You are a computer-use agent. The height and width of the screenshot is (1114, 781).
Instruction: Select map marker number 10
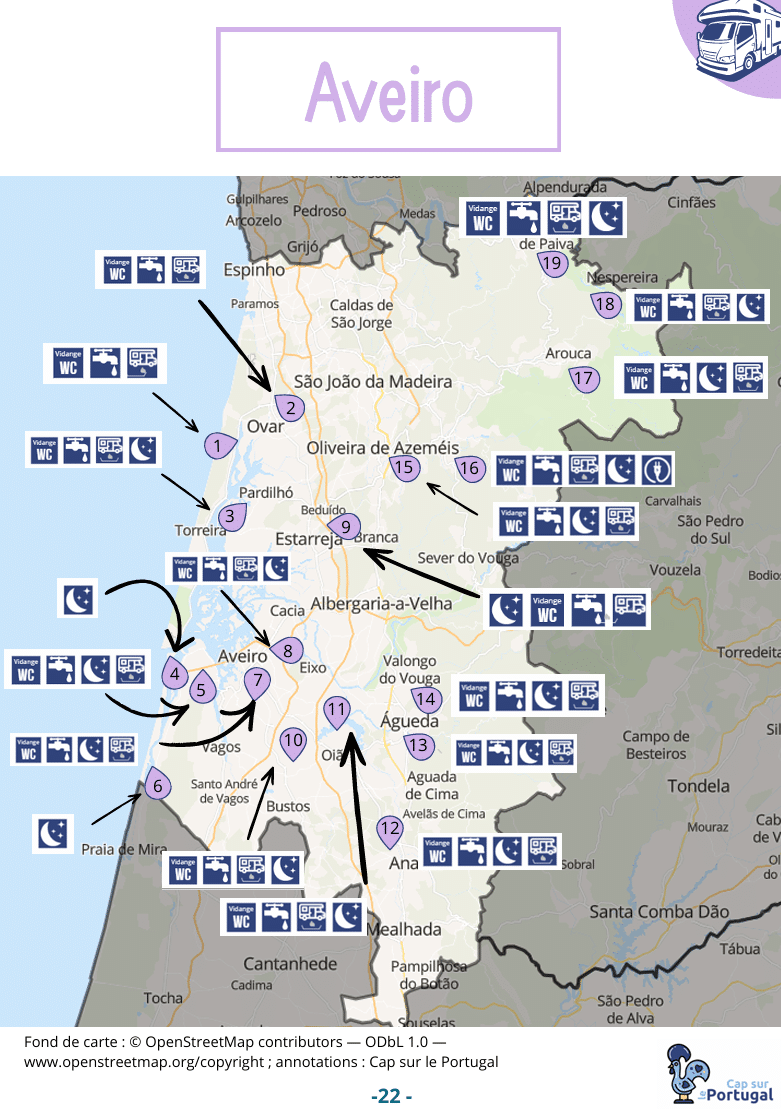click(293, 742)
